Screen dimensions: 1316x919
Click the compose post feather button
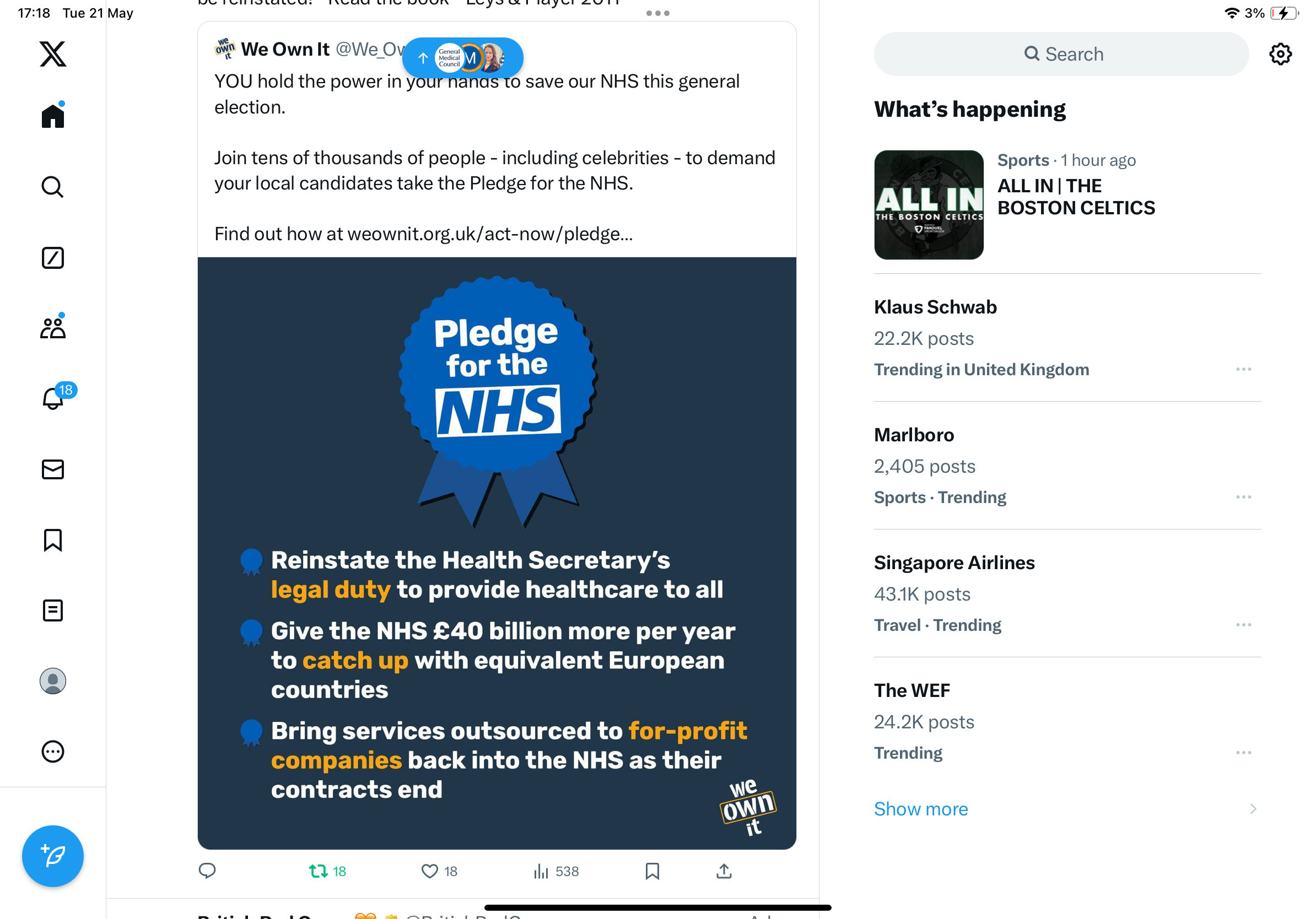[x=53, y=856]
